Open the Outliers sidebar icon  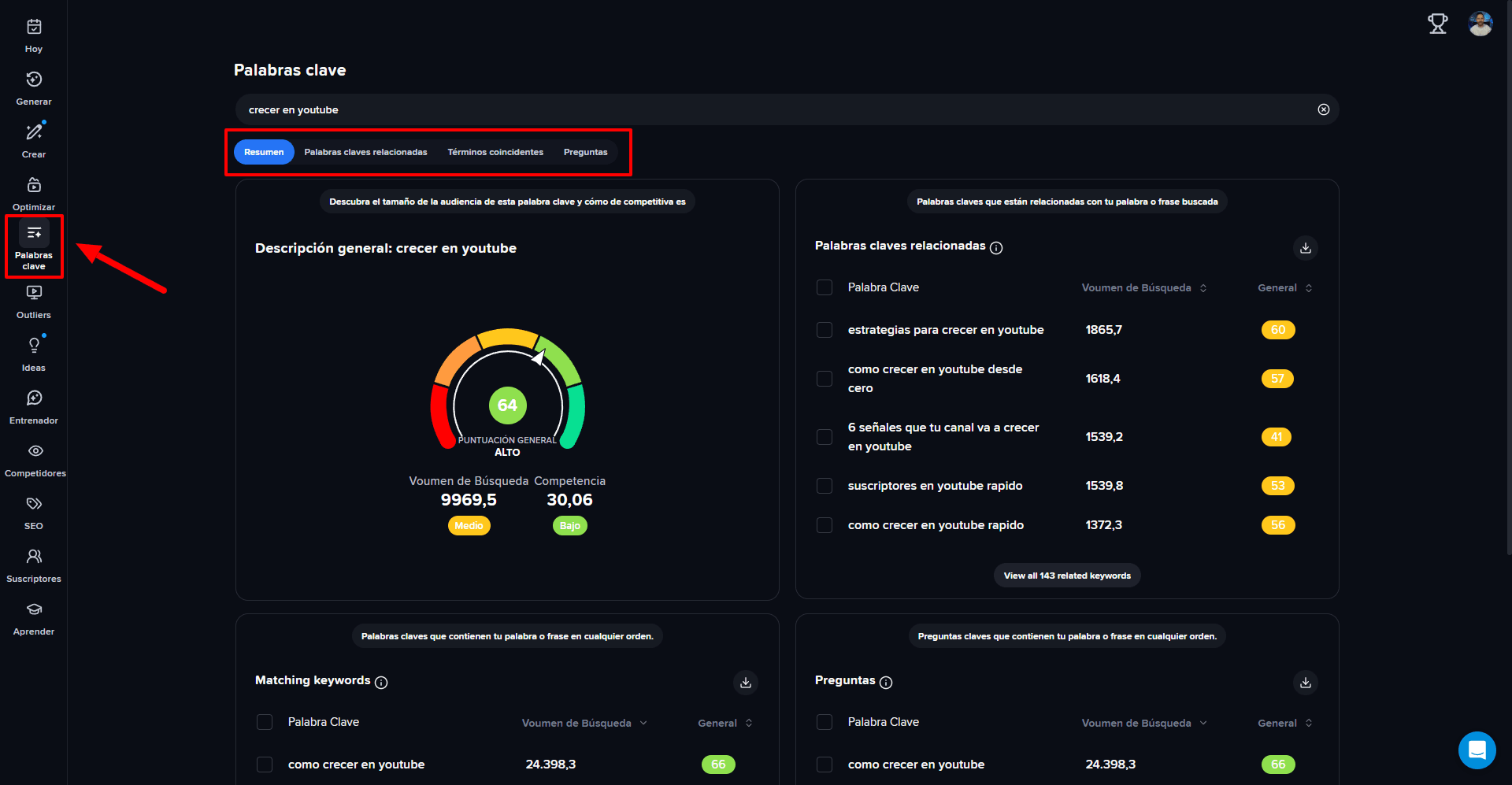tap(34, 293)
